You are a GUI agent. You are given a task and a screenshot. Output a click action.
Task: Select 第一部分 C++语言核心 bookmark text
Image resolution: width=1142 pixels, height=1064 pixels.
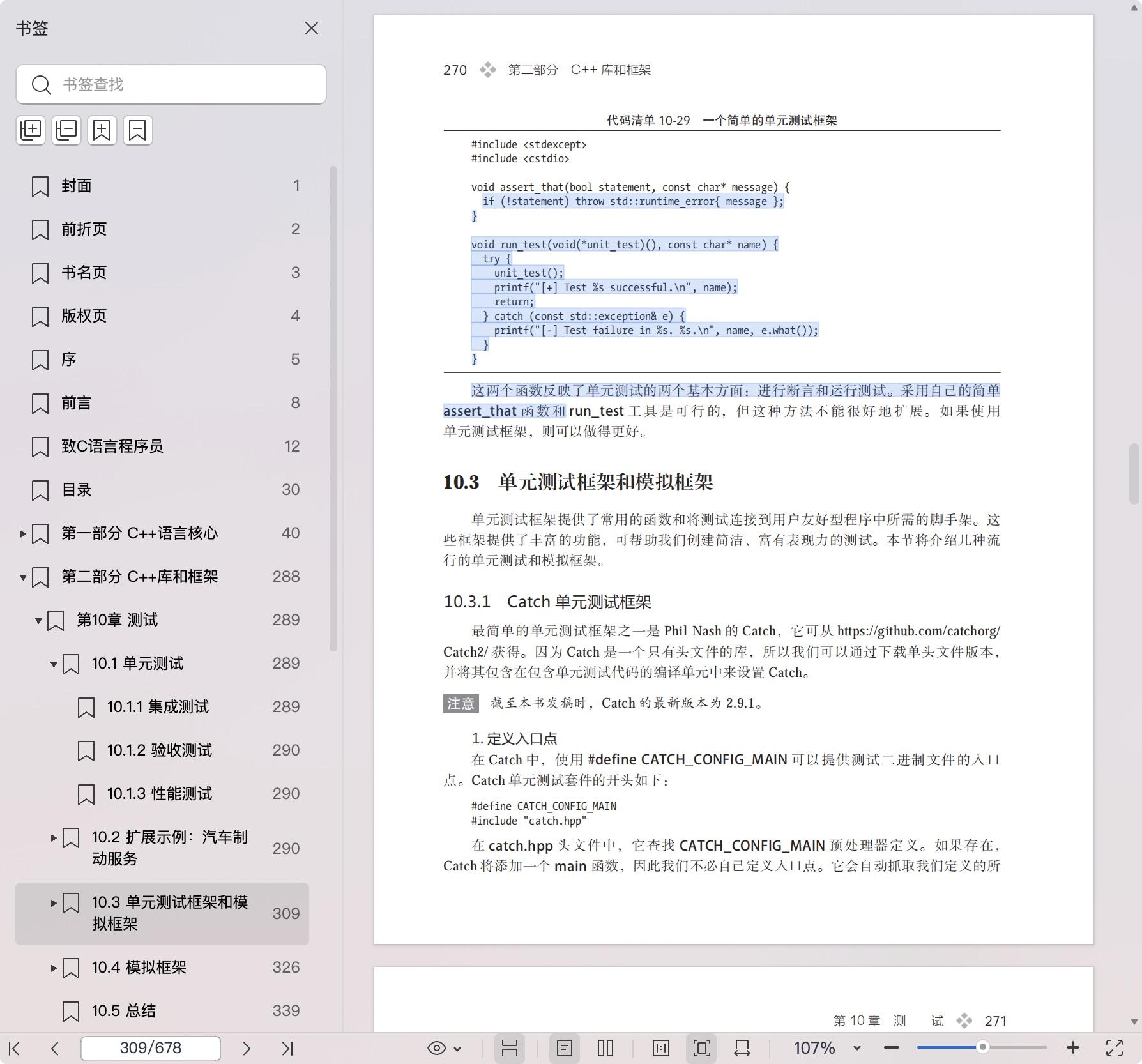(x=140, y=533)
